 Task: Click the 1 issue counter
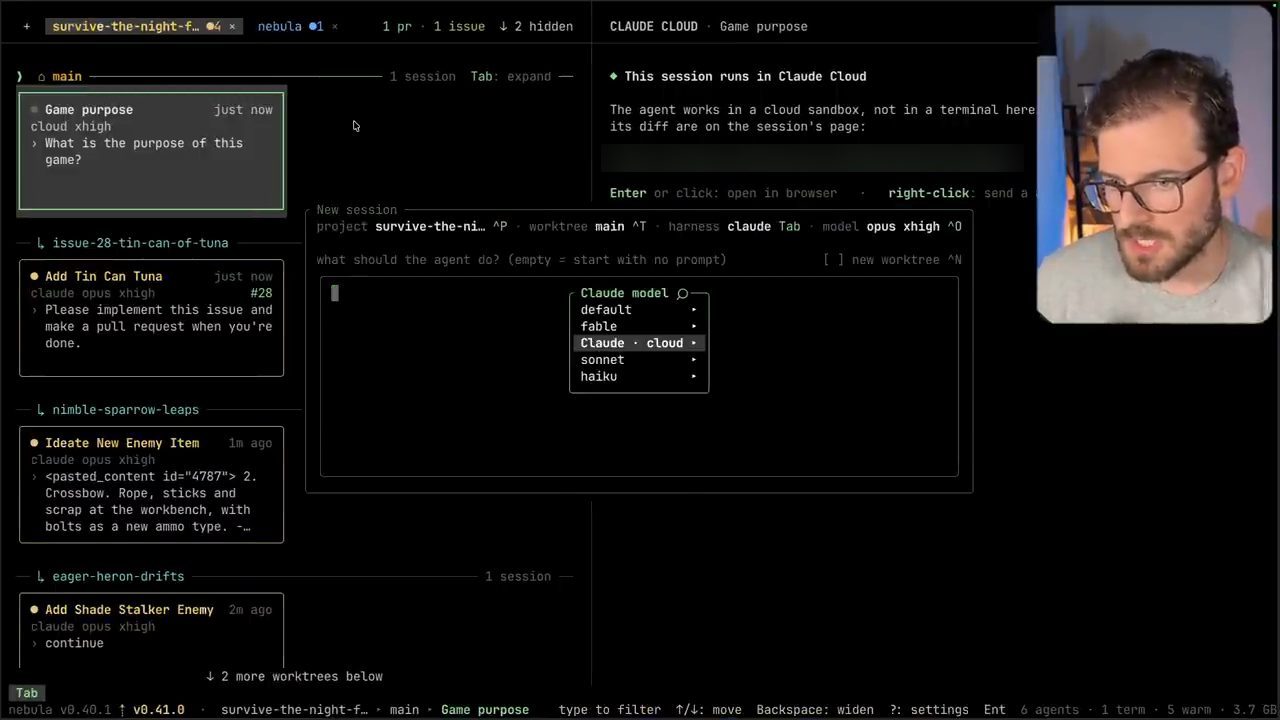pos(459,27)
